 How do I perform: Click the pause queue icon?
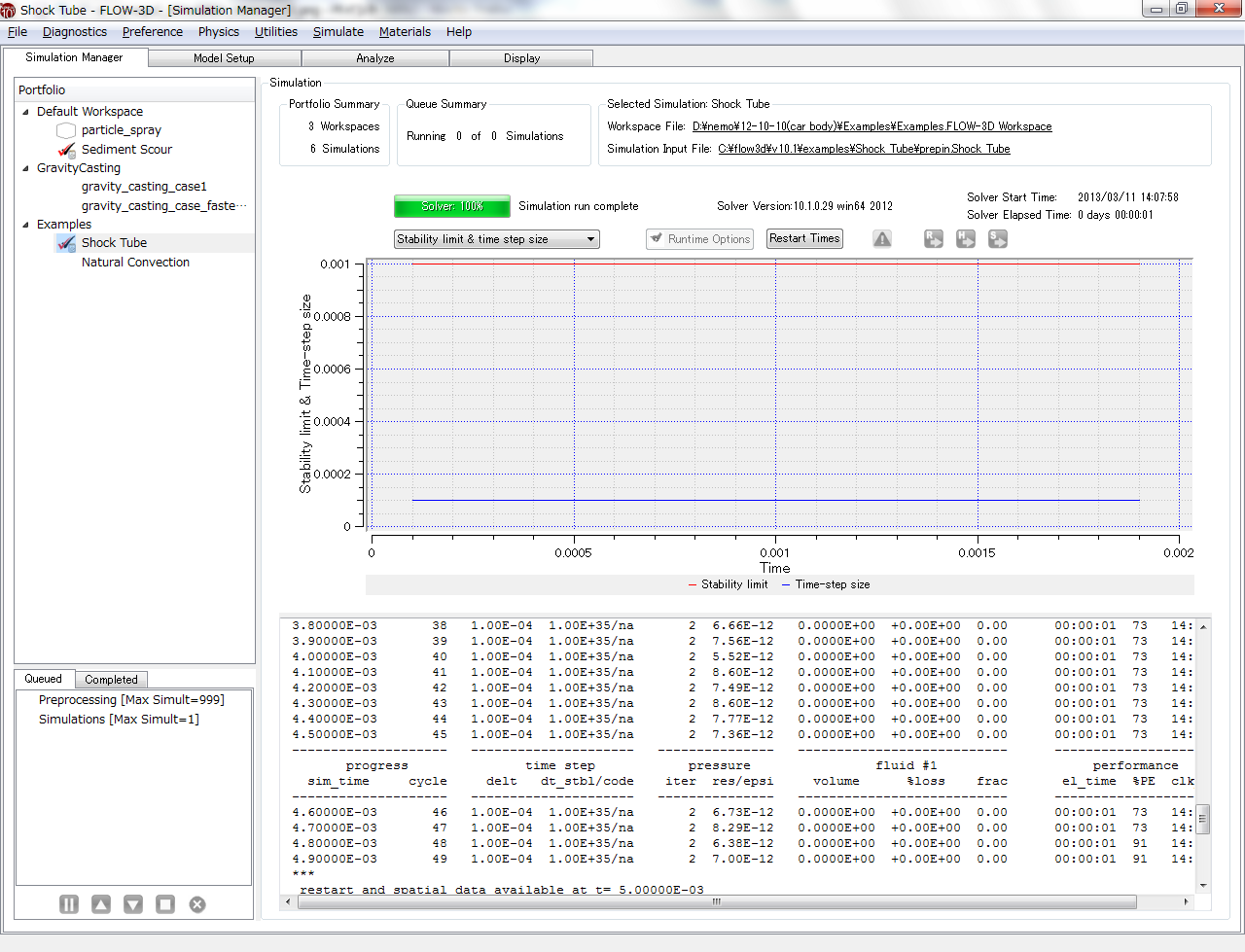69,904
